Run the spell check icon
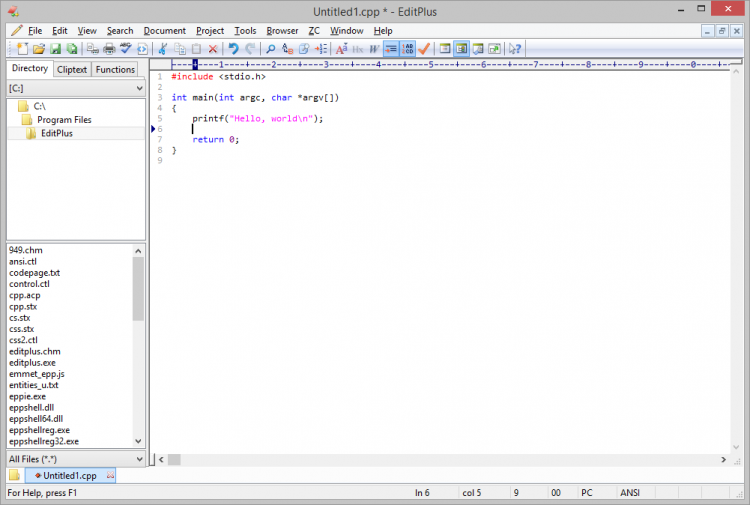The image size is (750, 505). pyautogui.click(x=125, y=48)
